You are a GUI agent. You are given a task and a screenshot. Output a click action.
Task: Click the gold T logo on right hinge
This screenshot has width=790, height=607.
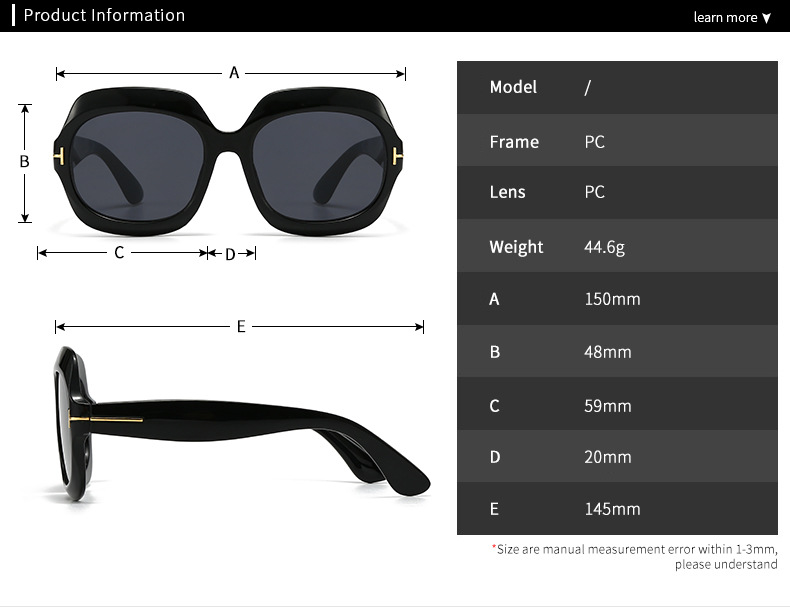(x=397, y=157)
